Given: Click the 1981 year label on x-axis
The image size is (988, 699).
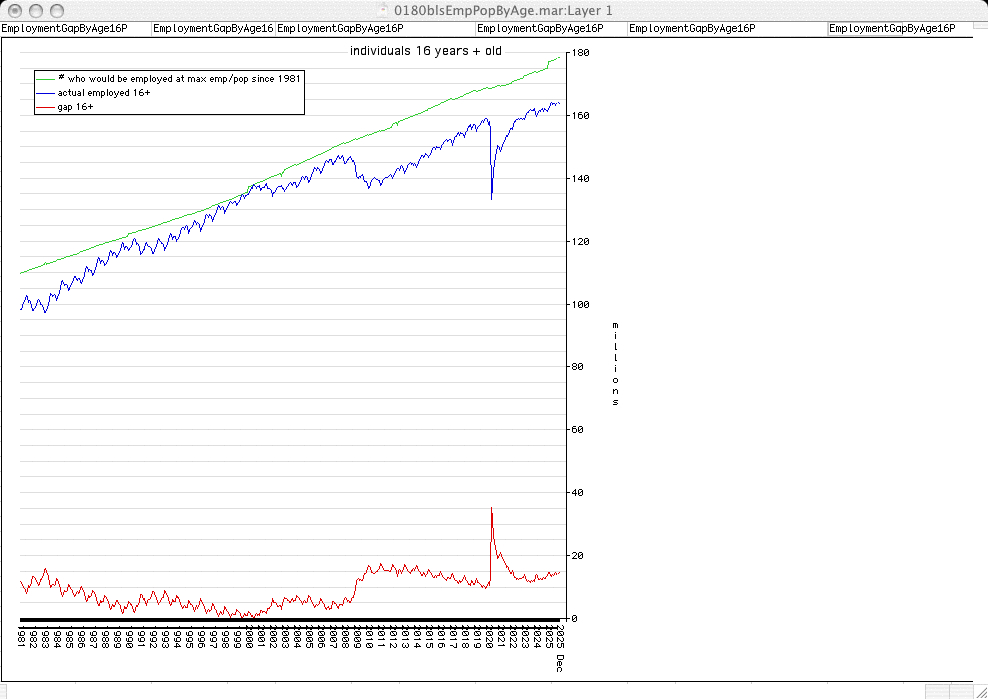Looking at the screenshot, I should (x=21, y=636).
